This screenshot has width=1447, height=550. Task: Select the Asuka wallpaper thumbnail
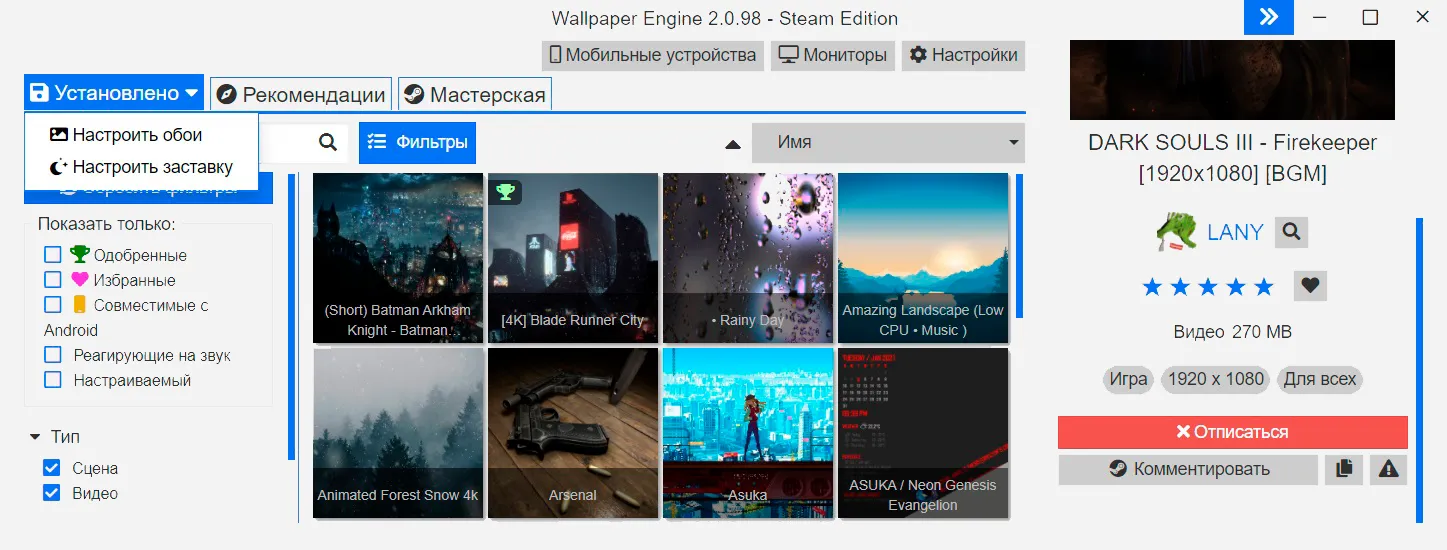pyautogui.click(x=748, y=433)
